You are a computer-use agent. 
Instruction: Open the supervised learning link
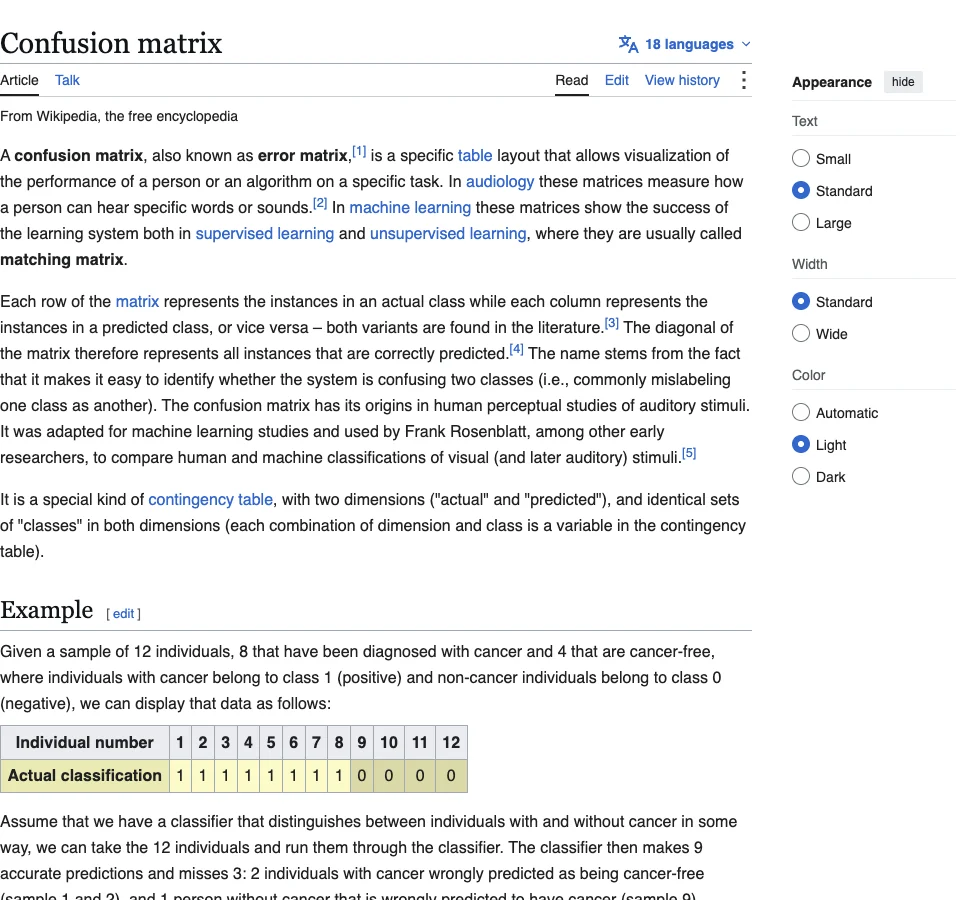[x=265, y=234]
